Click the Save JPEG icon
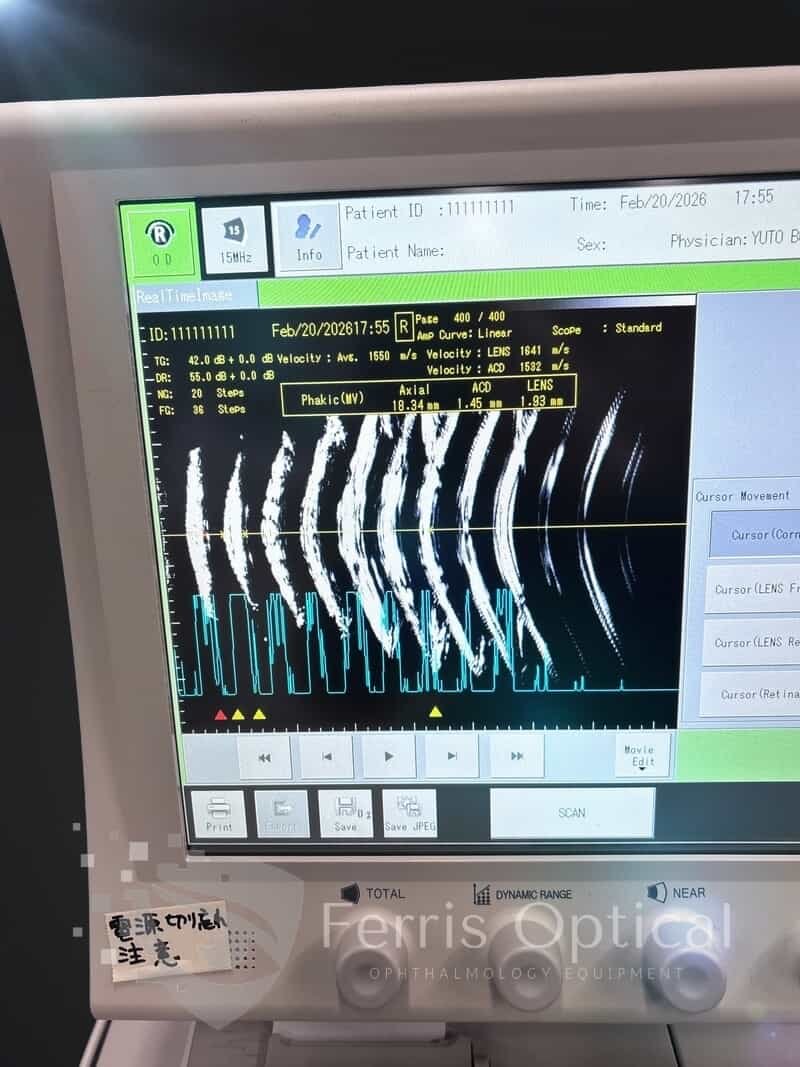This screenshot has height=1067, width=800. [x=410, y=812]
